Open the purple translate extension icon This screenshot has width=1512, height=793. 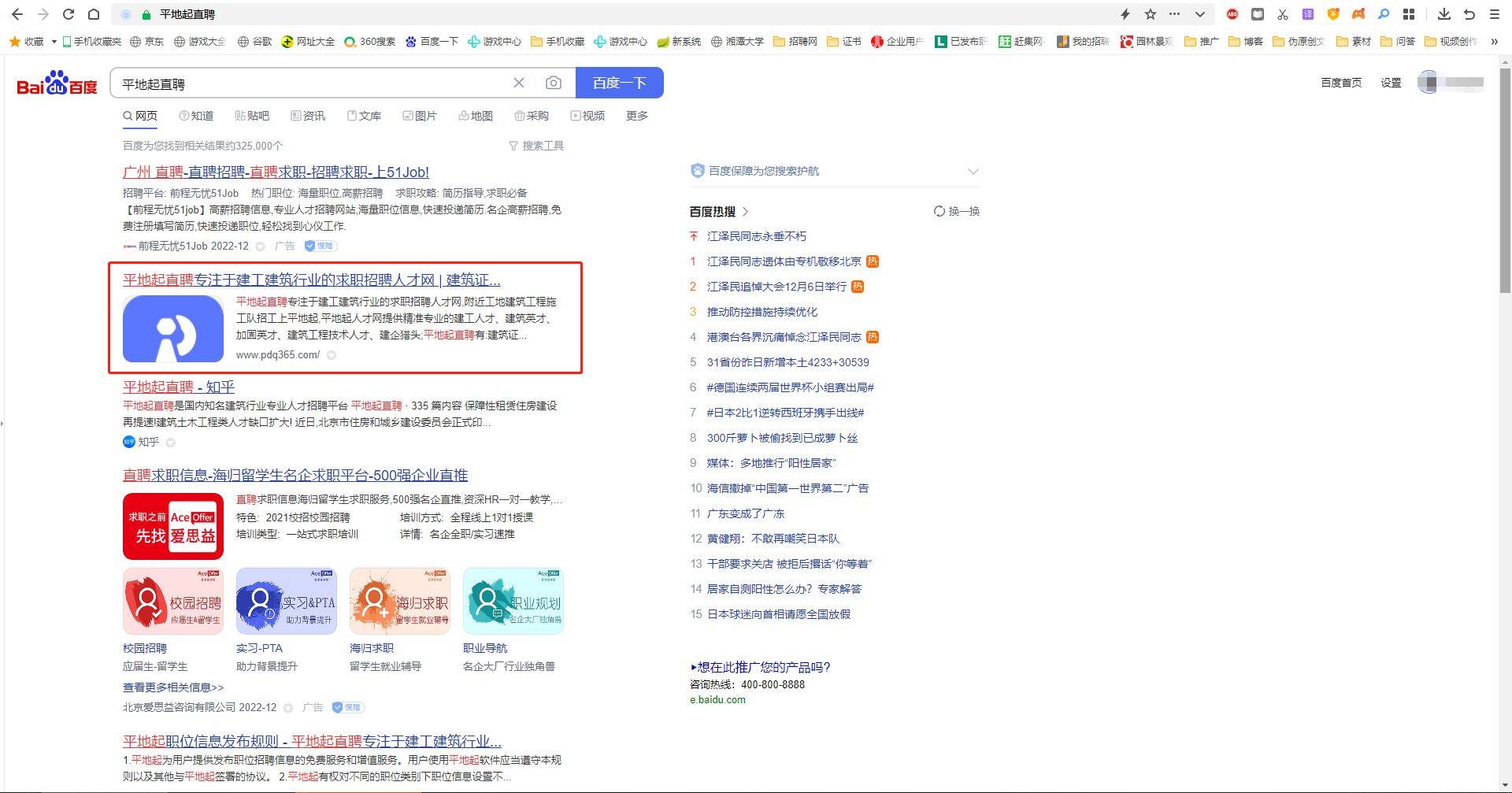pyautogui.click(x=1308, y=14)
